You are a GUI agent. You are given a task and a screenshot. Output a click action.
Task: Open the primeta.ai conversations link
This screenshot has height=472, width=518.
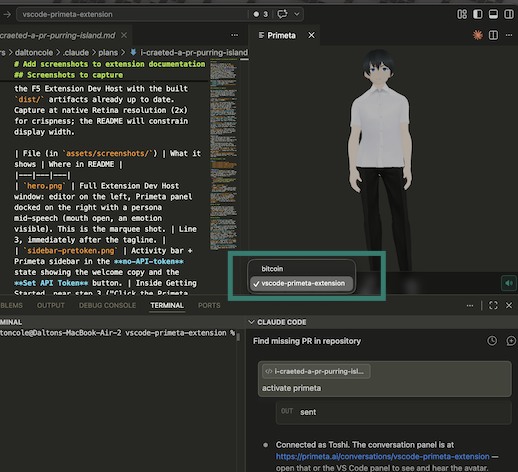[x=383, y=456]
